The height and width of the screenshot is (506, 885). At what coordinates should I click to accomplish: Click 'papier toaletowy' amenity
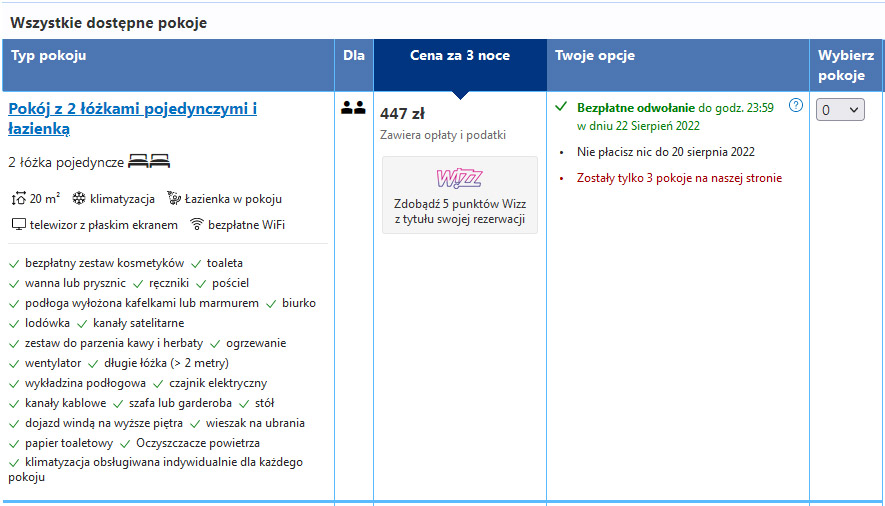(x=69, y=443)
